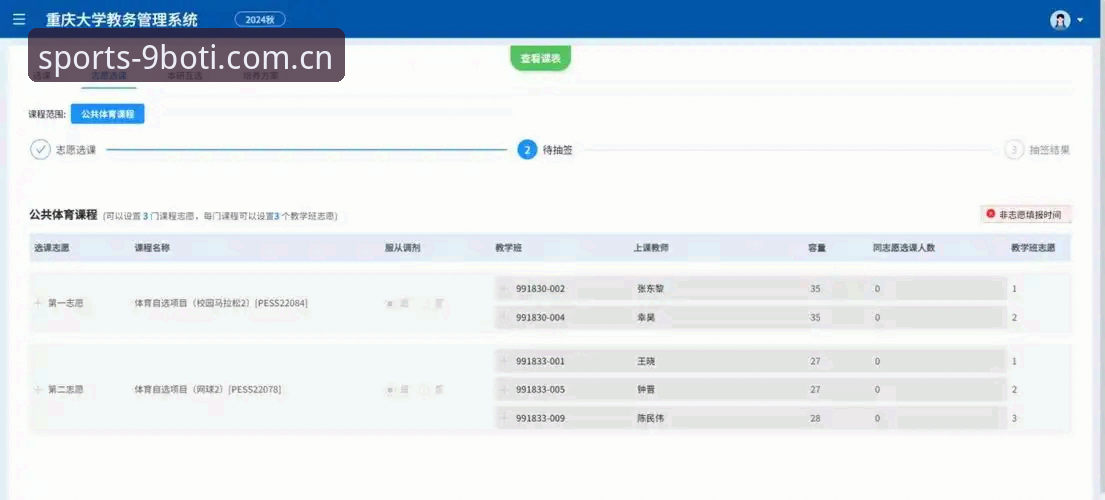
Task: Click the 上课教师 column header
Action: click(651, 248)
